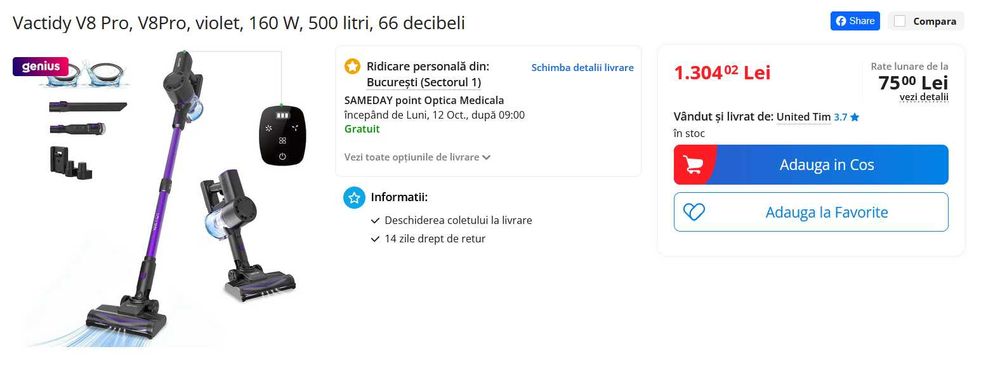Click the blue Informatii star icon
Screen dimensions: 1000x368
[354, 197]
